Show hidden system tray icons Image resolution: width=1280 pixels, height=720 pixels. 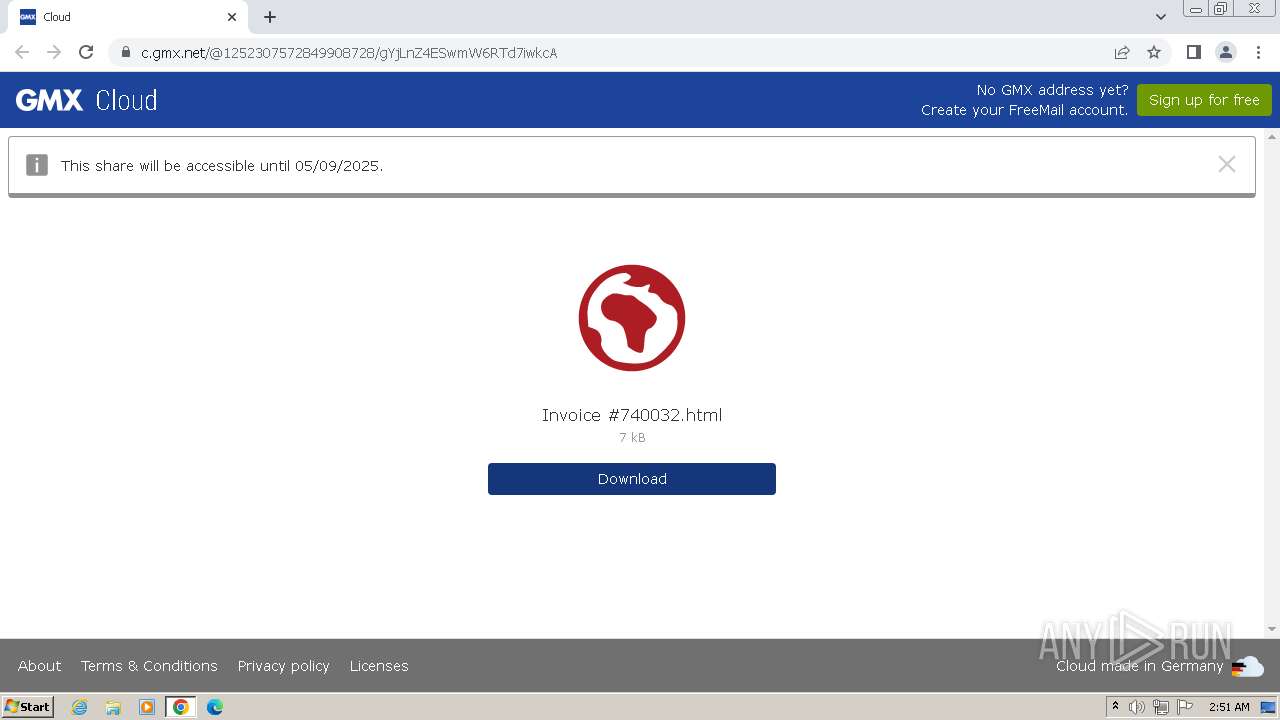(1115, 707)
